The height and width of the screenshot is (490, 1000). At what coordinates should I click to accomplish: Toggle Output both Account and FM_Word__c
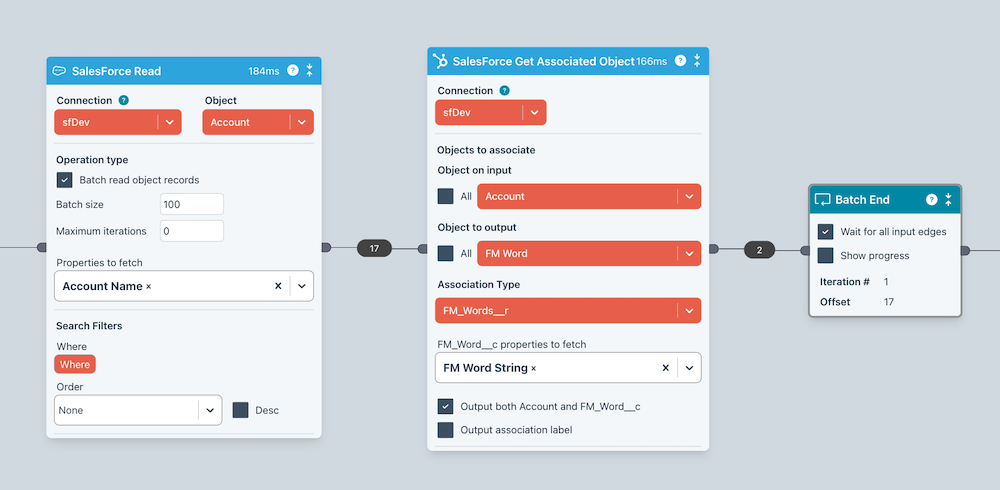coord(445,406)
